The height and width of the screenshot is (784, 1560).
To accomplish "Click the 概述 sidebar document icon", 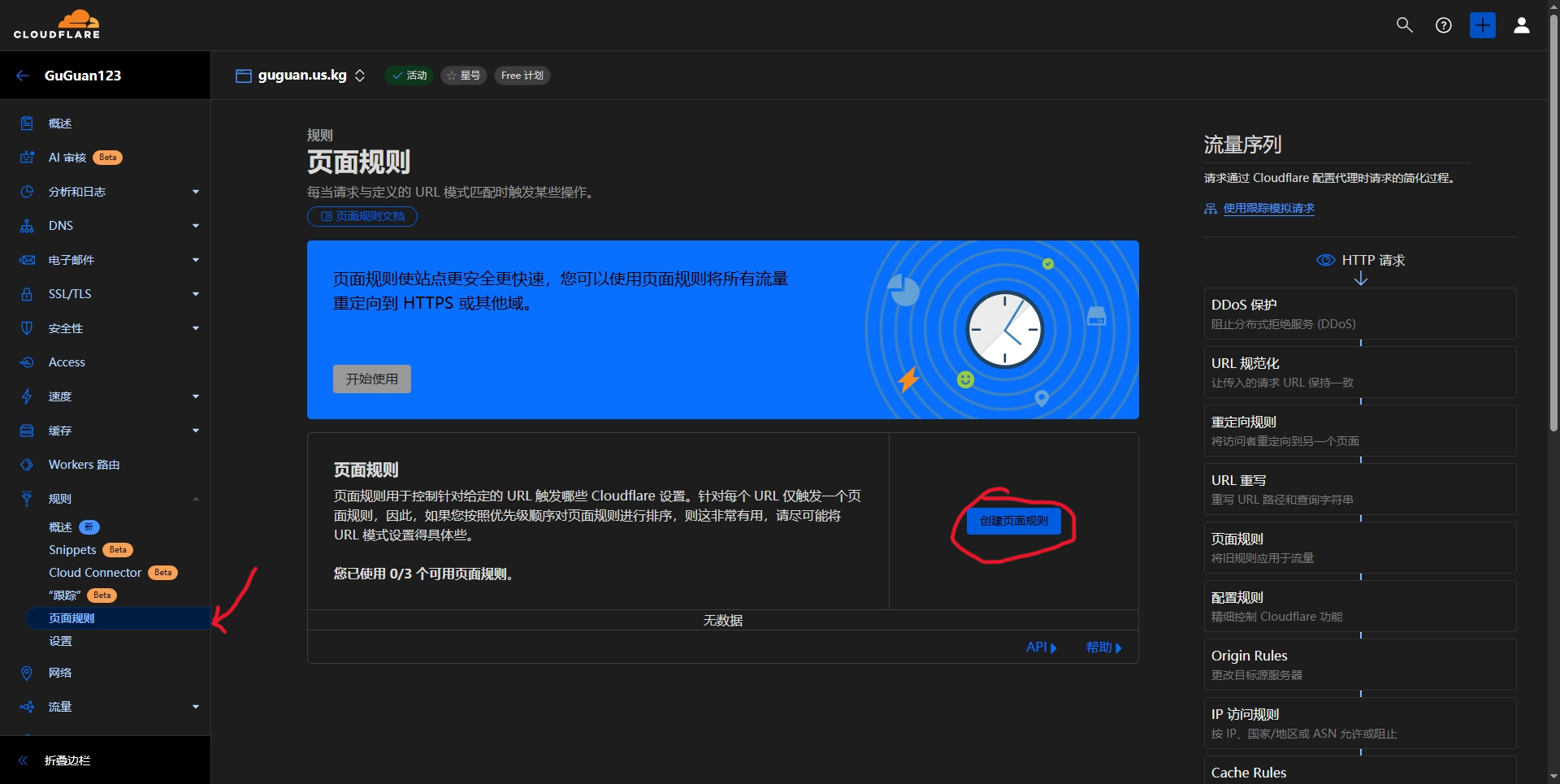I will tap(27, 123).
